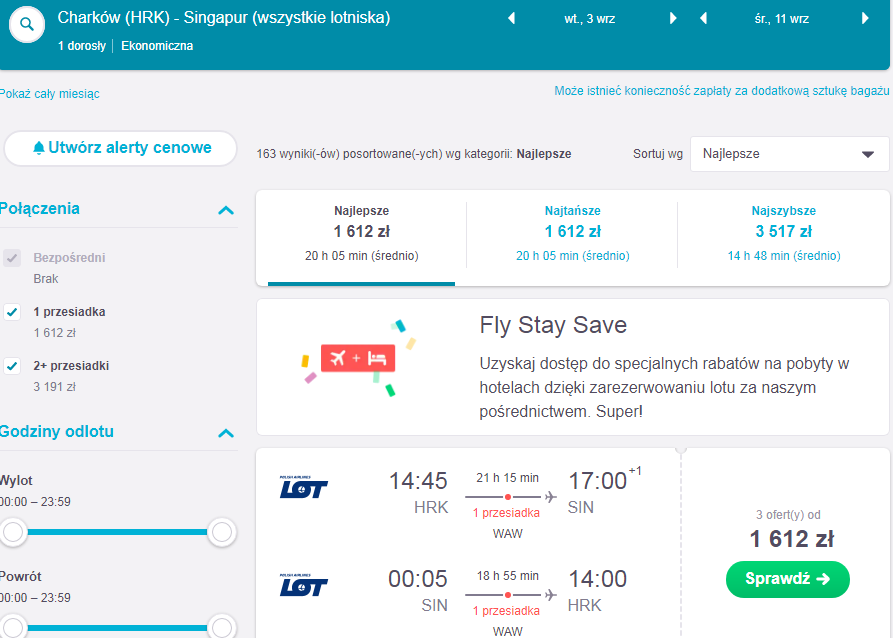Uncheck the 1 przesiadka filter
The image size is (893, 638).
[x=12, y=312]
